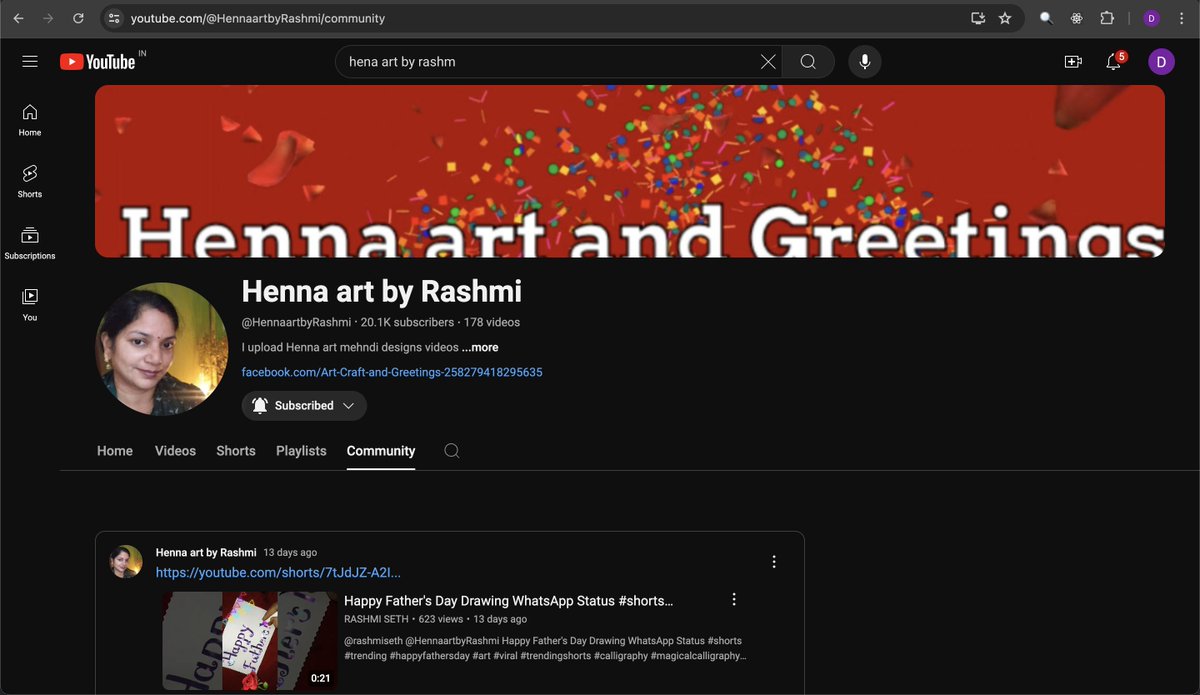Open the Father's Day video's three-dot menu
Viewport: 1200px width, 695px height.
(734, 599)
